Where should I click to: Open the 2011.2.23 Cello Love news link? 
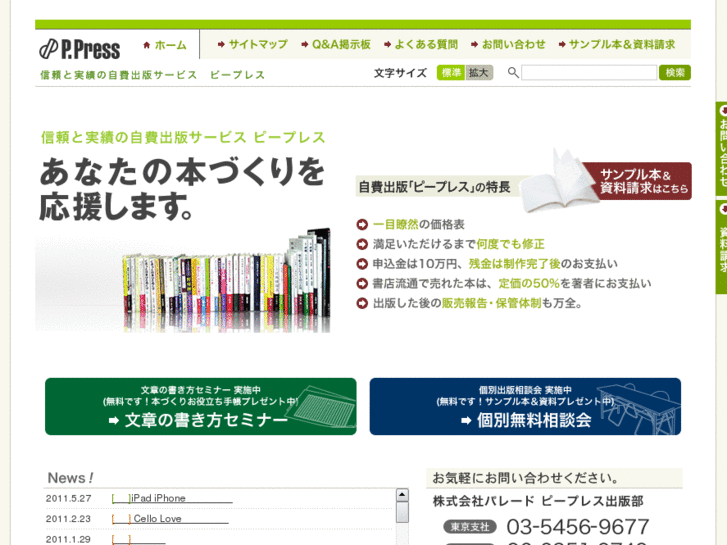[170, 519]
